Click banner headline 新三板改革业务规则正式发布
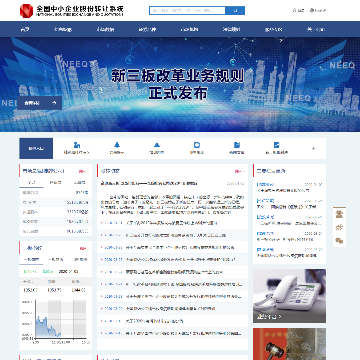This screenshot has width=360, height=360. coord(178,85)
